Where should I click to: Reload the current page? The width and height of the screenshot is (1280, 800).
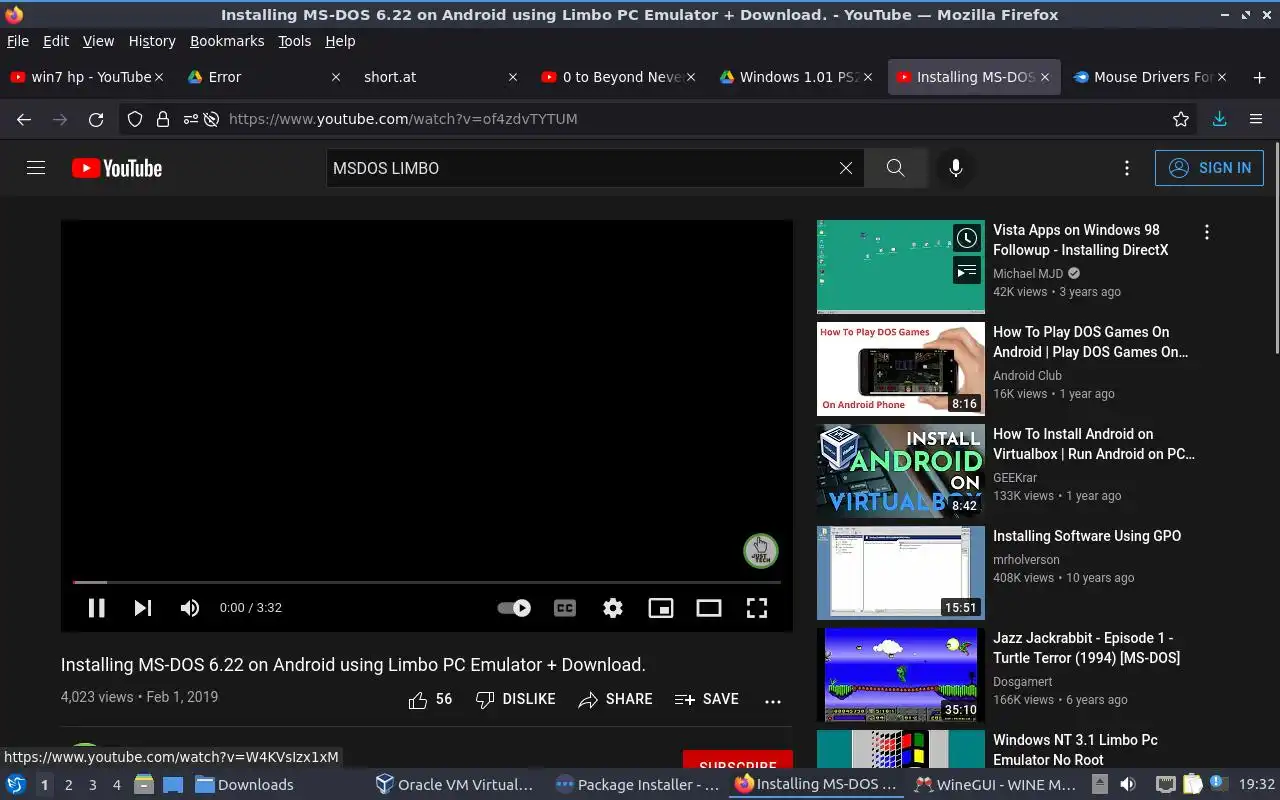coord(96,119)
